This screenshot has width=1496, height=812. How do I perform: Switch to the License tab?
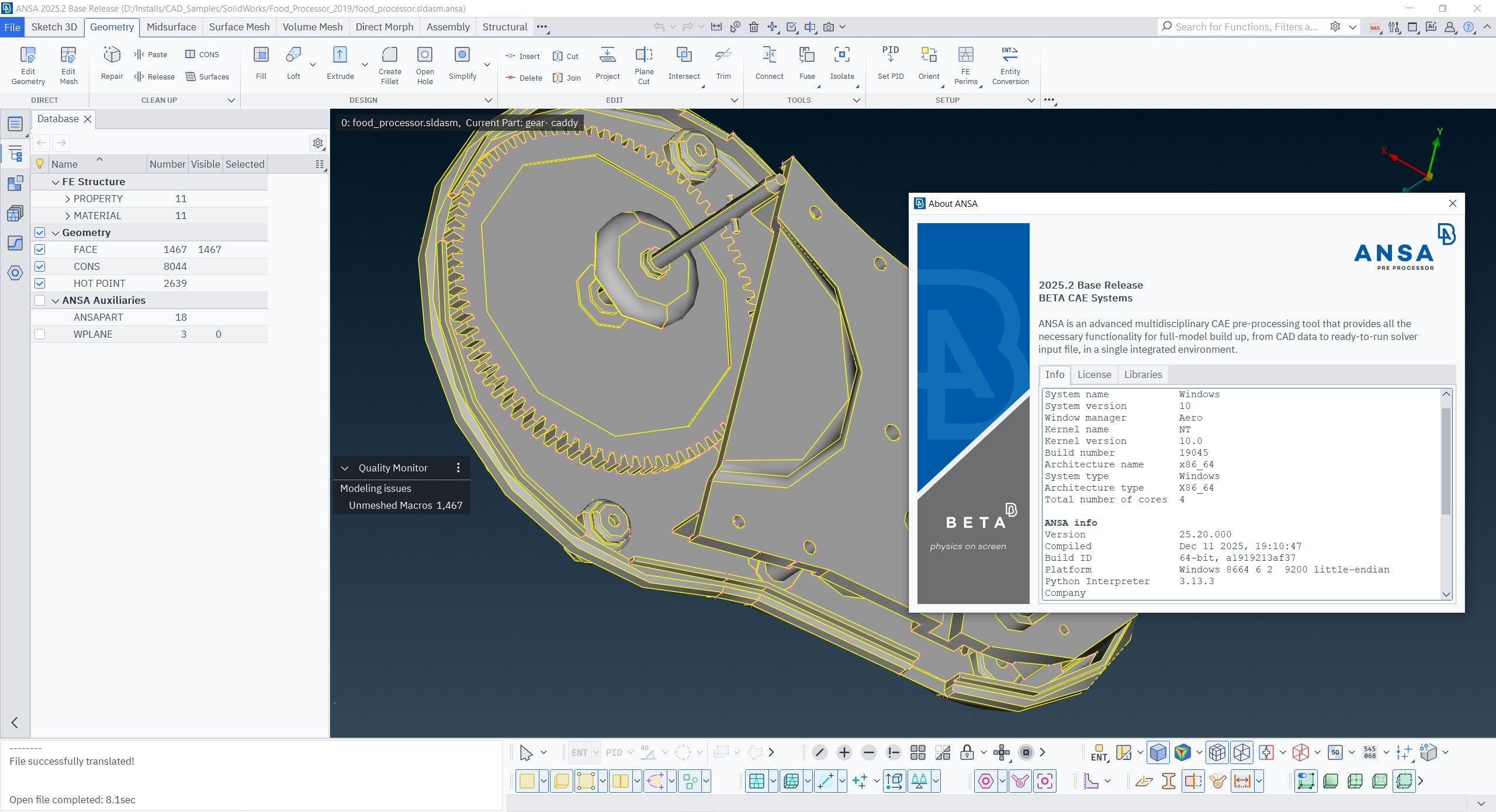1094,374
